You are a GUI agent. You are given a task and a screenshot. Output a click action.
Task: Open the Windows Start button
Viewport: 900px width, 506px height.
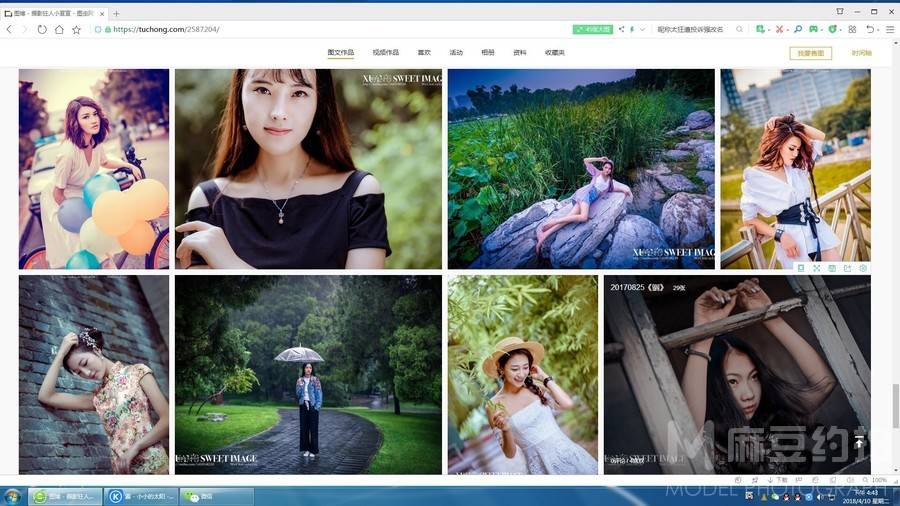click(x=11, y=496)
